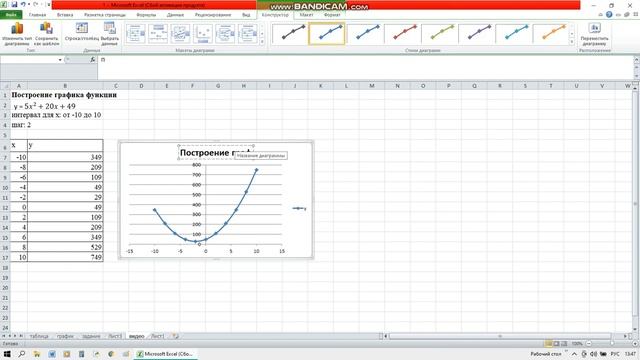Image resolution: width=640 pixels, height=360 pixels.
Task: Show hidden system tray icons
Action: point(574,354)
